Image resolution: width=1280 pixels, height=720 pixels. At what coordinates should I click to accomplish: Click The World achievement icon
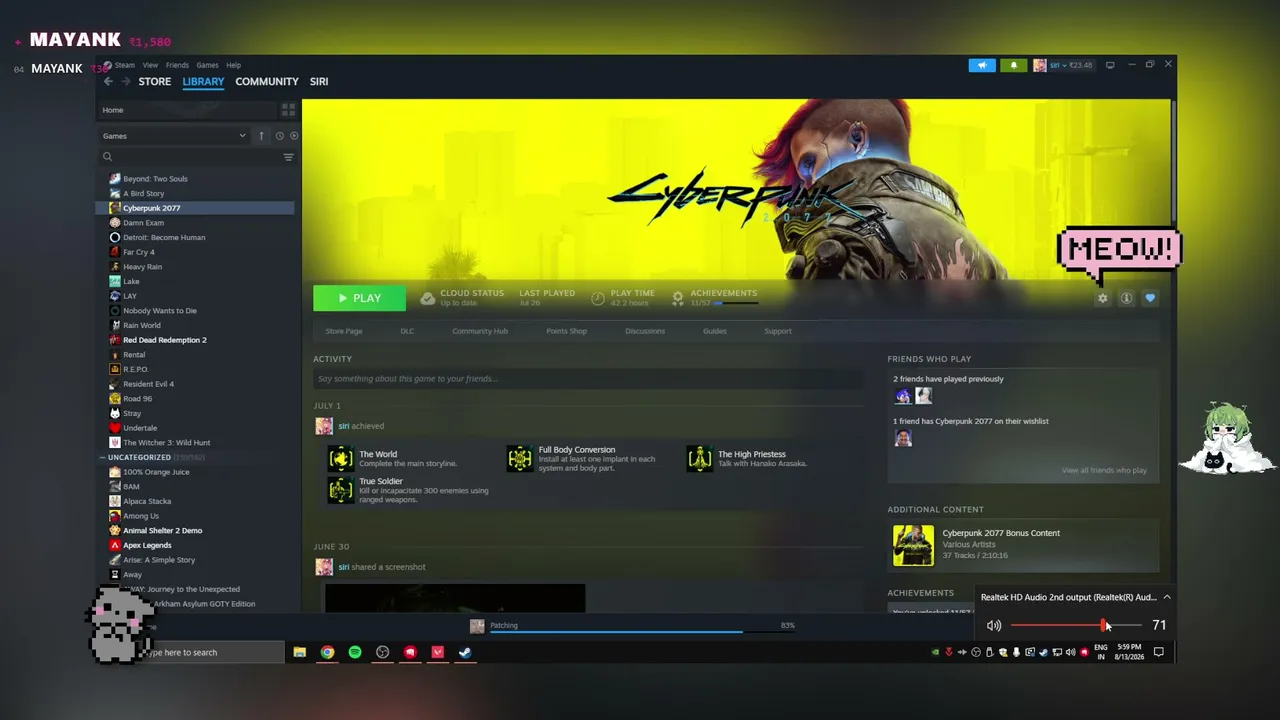pos(341,458)
